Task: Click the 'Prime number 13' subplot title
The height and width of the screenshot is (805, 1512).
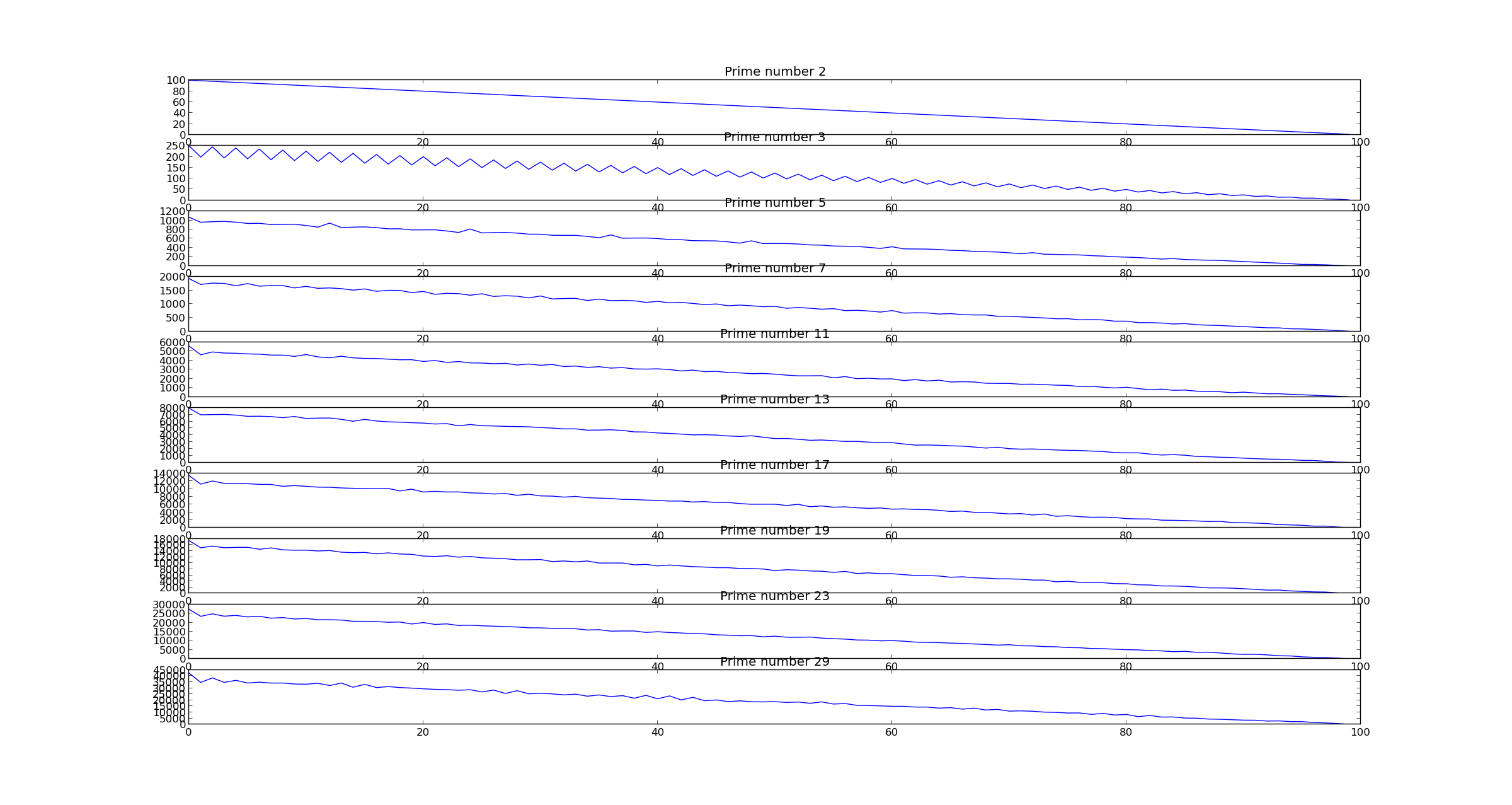Action: (775, 400)
